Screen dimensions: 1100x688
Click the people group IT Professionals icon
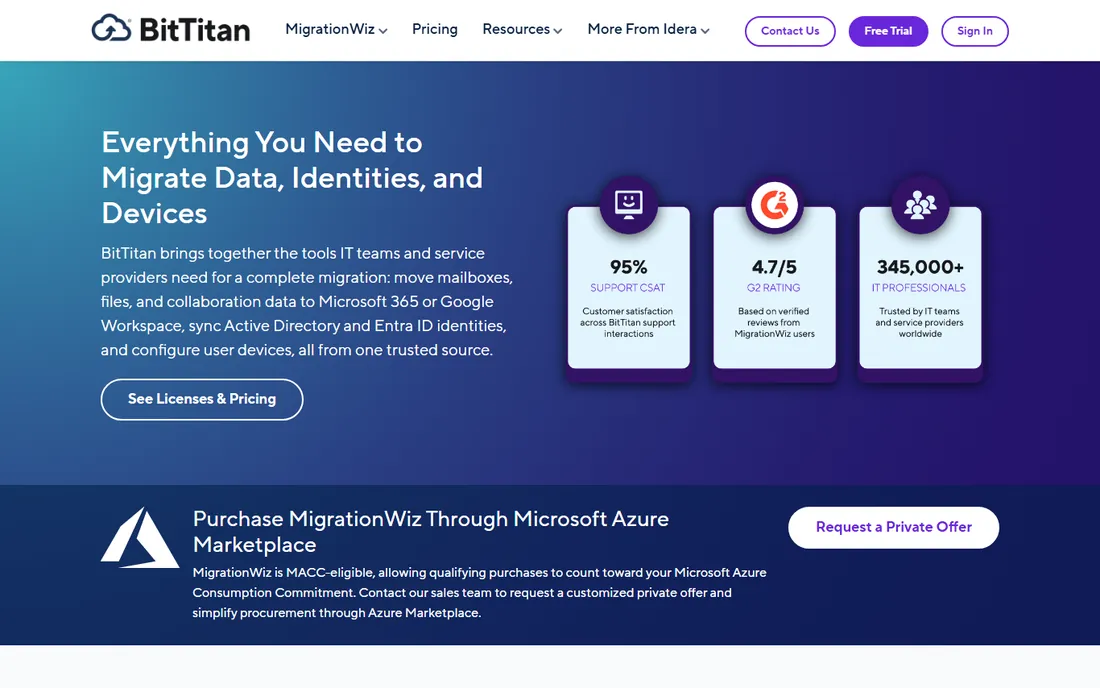[920, 205]
